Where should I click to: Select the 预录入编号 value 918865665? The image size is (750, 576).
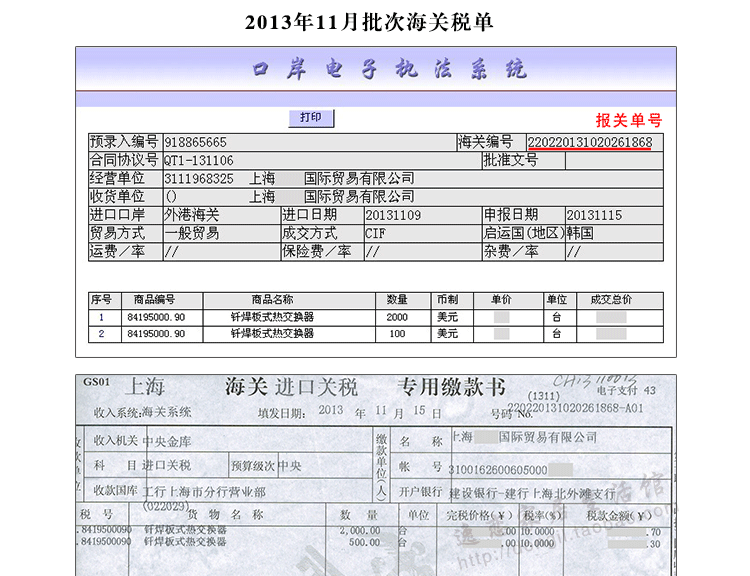(x=195, y=143)
